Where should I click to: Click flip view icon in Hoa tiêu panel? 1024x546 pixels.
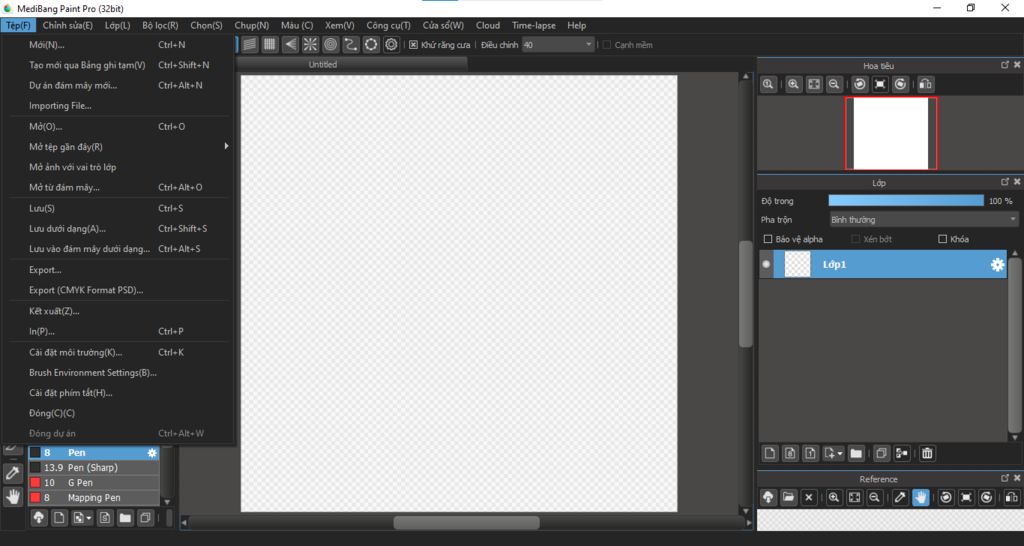pyautogui.click(x=925, y=84)
